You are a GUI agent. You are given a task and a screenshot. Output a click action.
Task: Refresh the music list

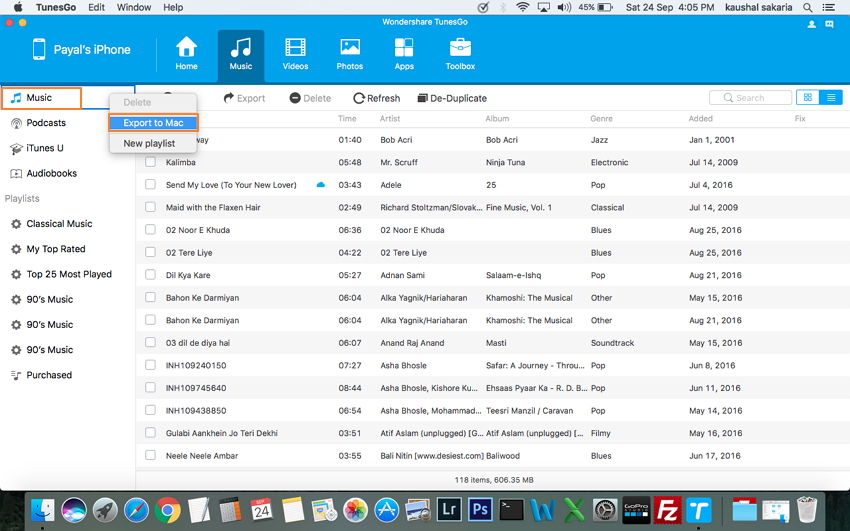click(377, 98)
